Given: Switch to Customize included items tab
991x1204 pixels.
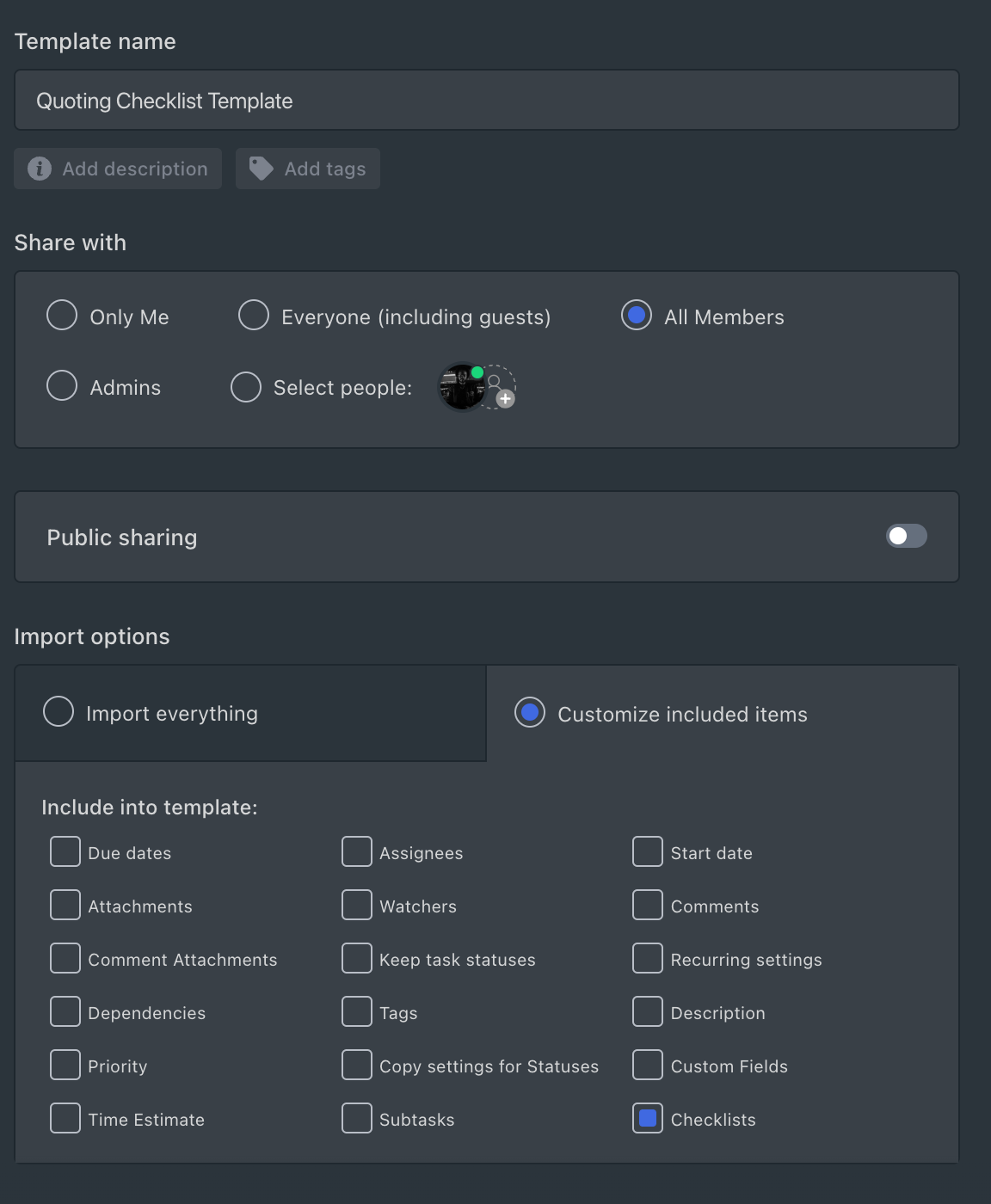Looking at the screenshot, I should tap(530, 713).
